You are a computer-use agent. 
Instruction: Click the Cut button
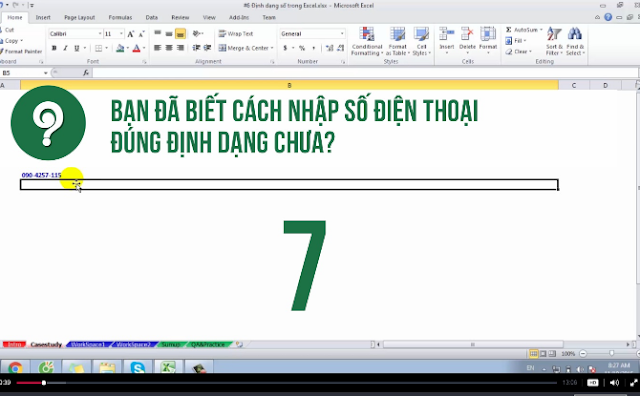pos(8,30)
